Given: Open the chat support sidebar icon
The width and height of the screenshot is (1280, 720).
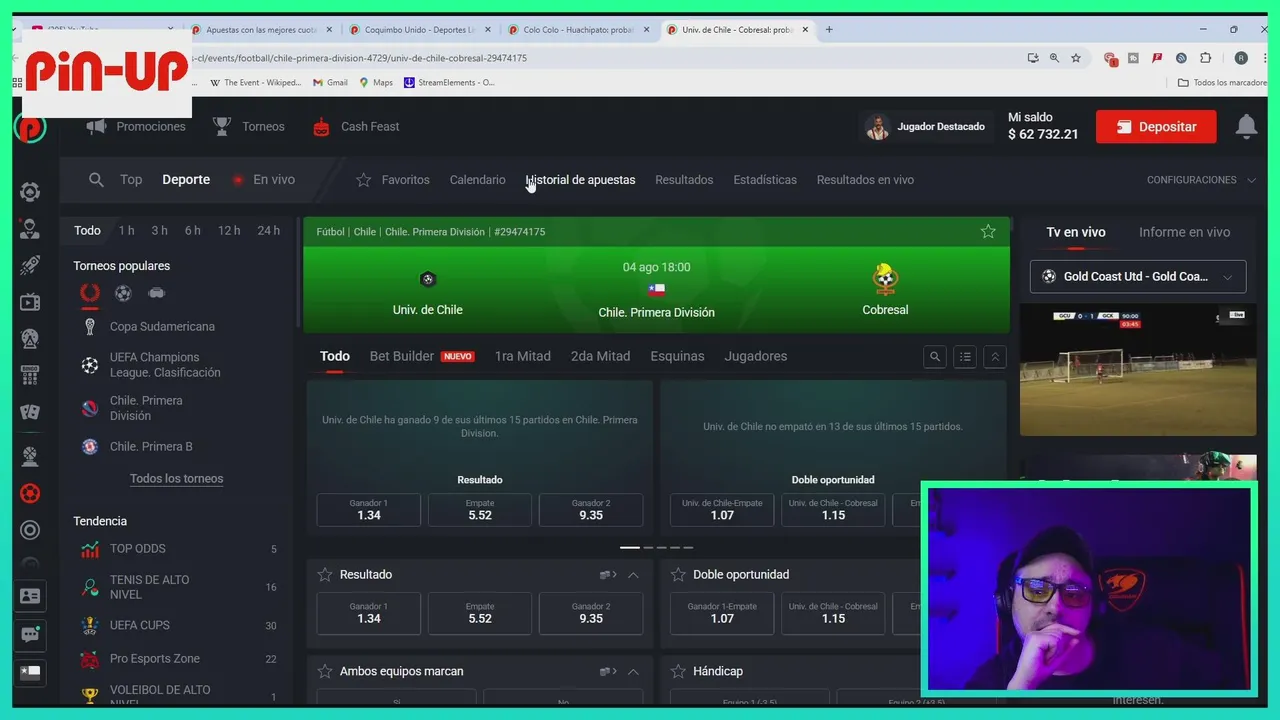Looking at the screenshot, I should 30,634.
